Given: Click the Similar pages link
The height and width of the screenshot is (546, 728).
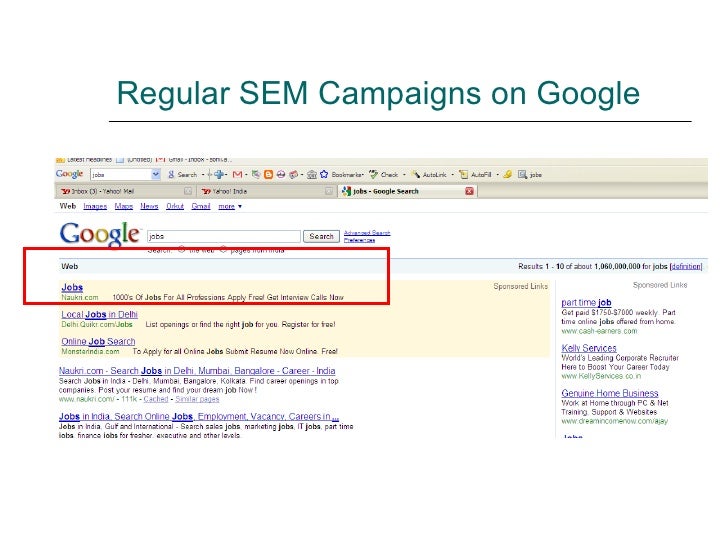Looking at the screenshot, I should click(x=197, y=399).
